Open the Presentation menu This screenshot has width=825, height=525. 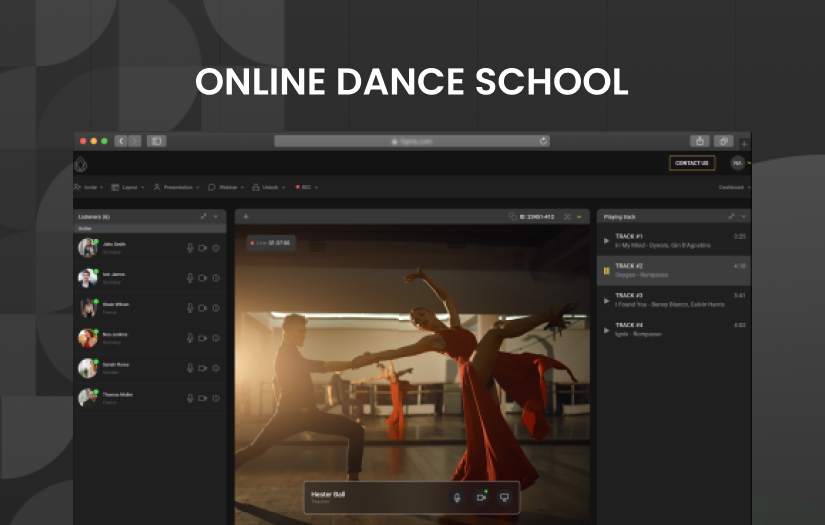coord(176,187)
